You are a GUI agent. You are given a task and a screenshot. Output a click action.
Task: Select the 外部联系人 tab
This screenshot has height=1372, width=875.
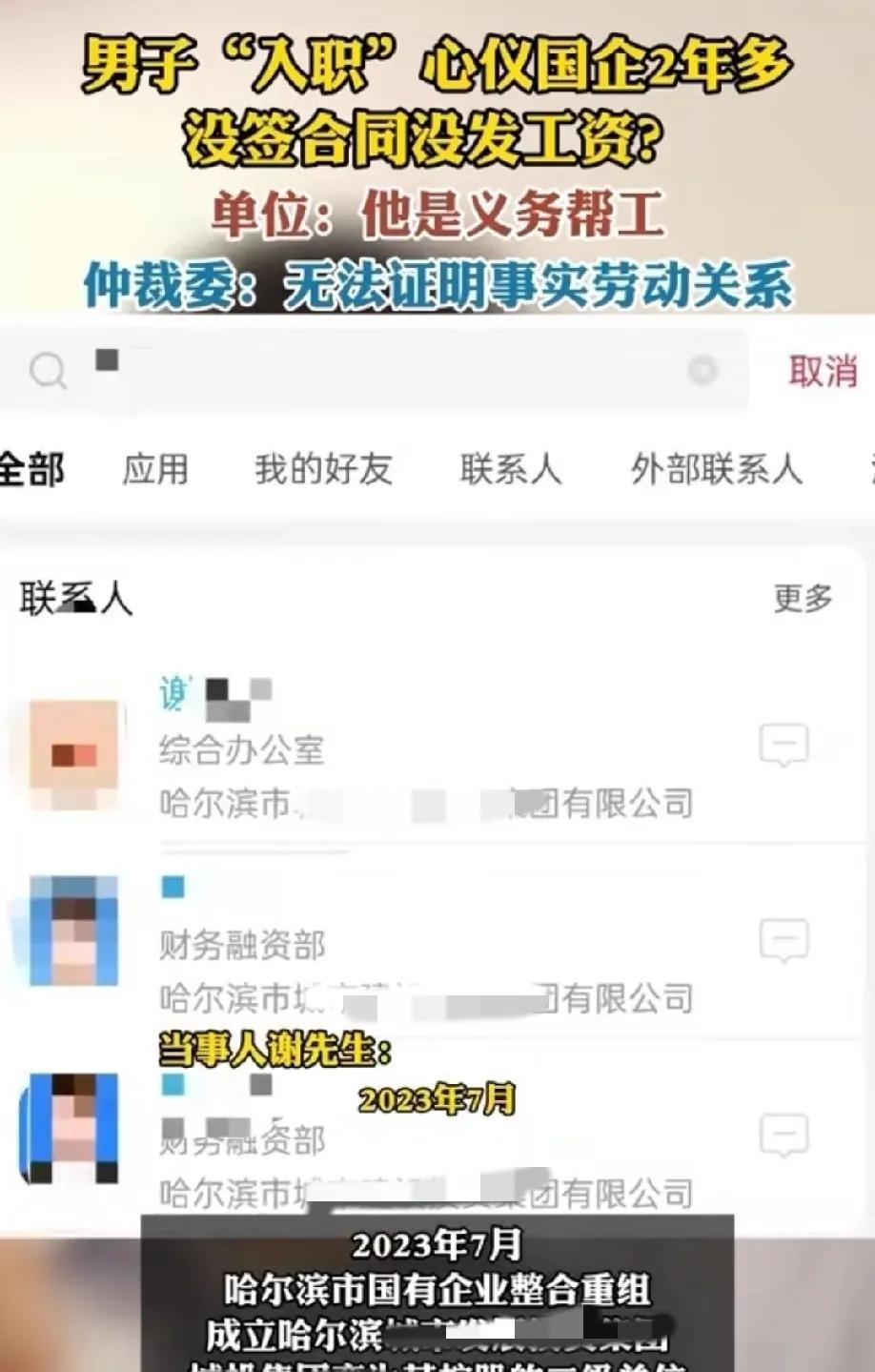click(717, 468)
